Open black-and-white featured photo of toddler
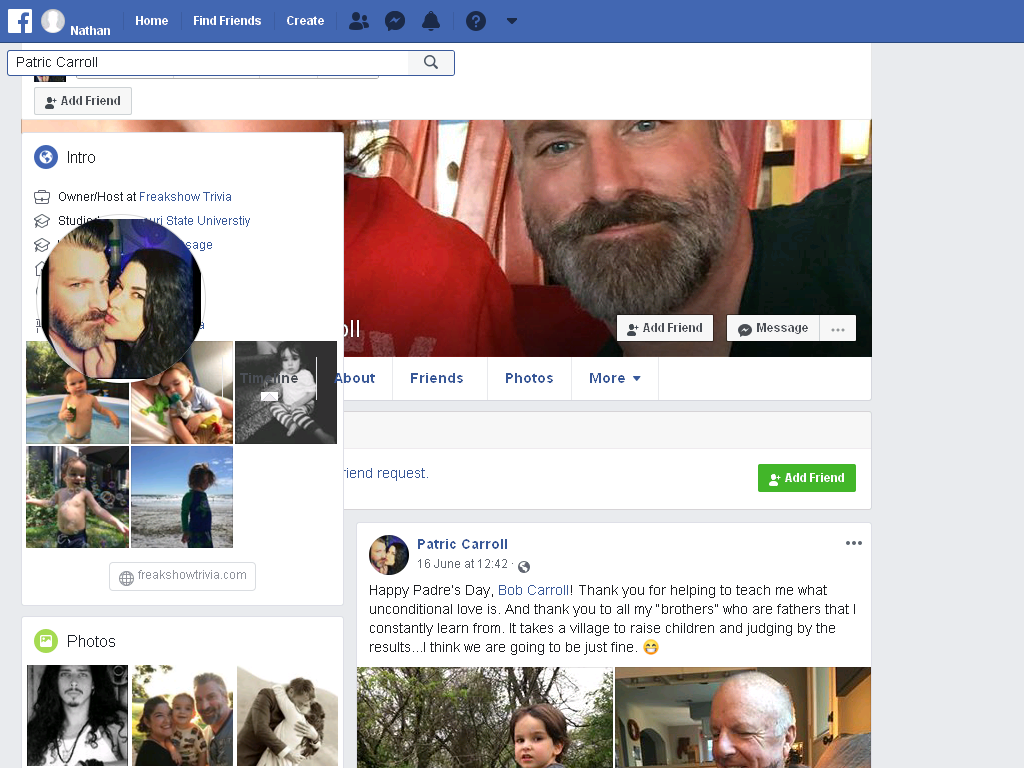 point(286,392)
